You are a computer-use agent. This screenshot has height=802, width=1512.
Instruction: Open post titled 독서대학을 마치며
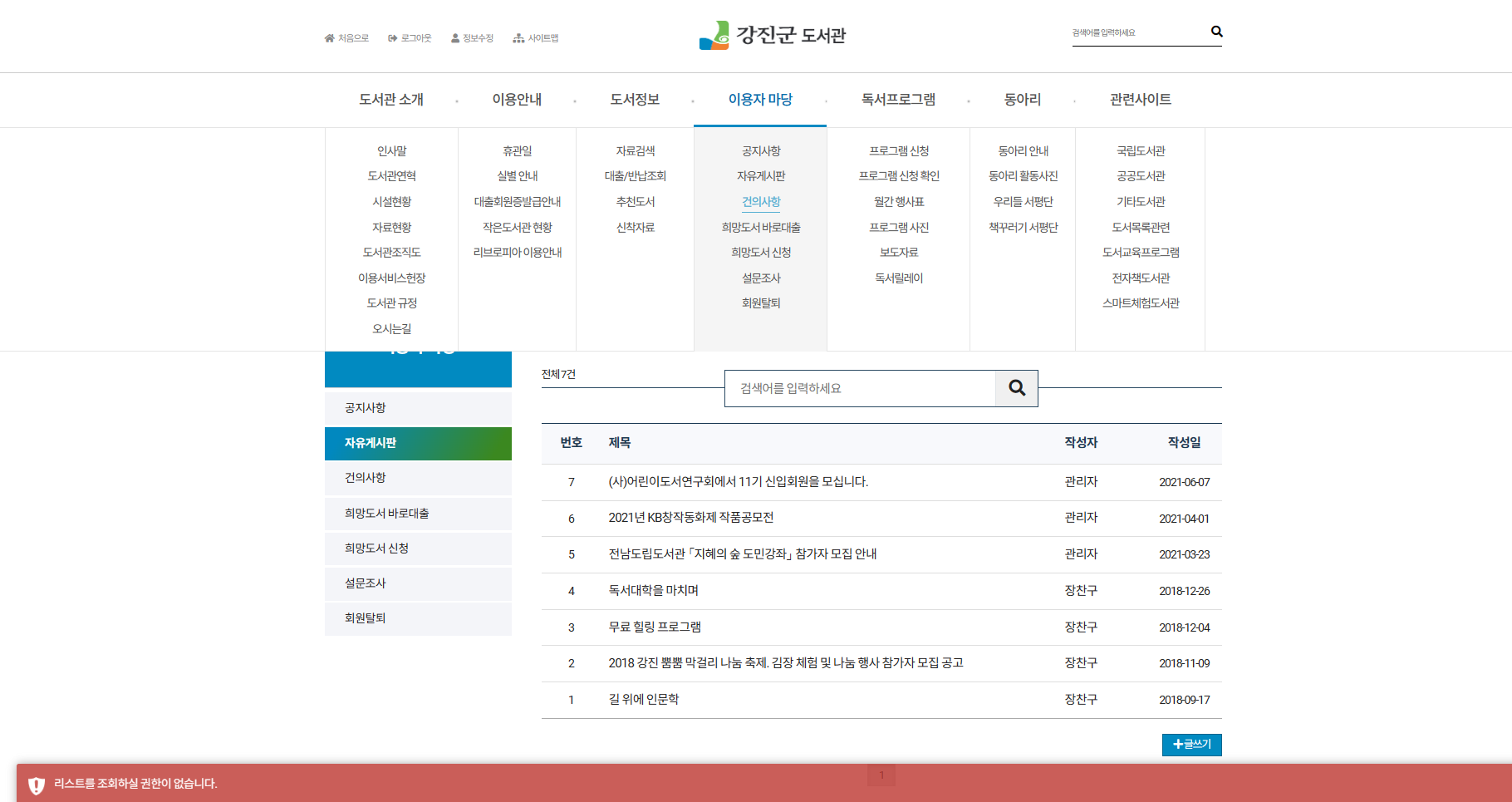(653, 591)
